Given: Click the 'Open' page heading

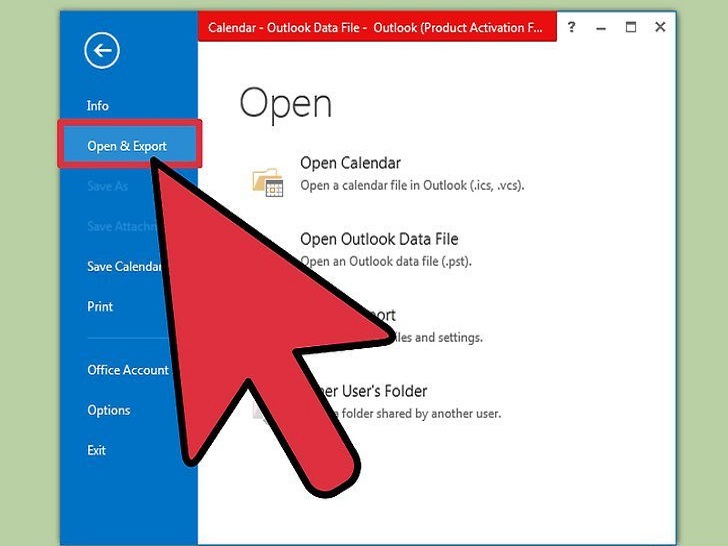Looking at the screenshot, I should pyautogui.click(x=286, y=104).
